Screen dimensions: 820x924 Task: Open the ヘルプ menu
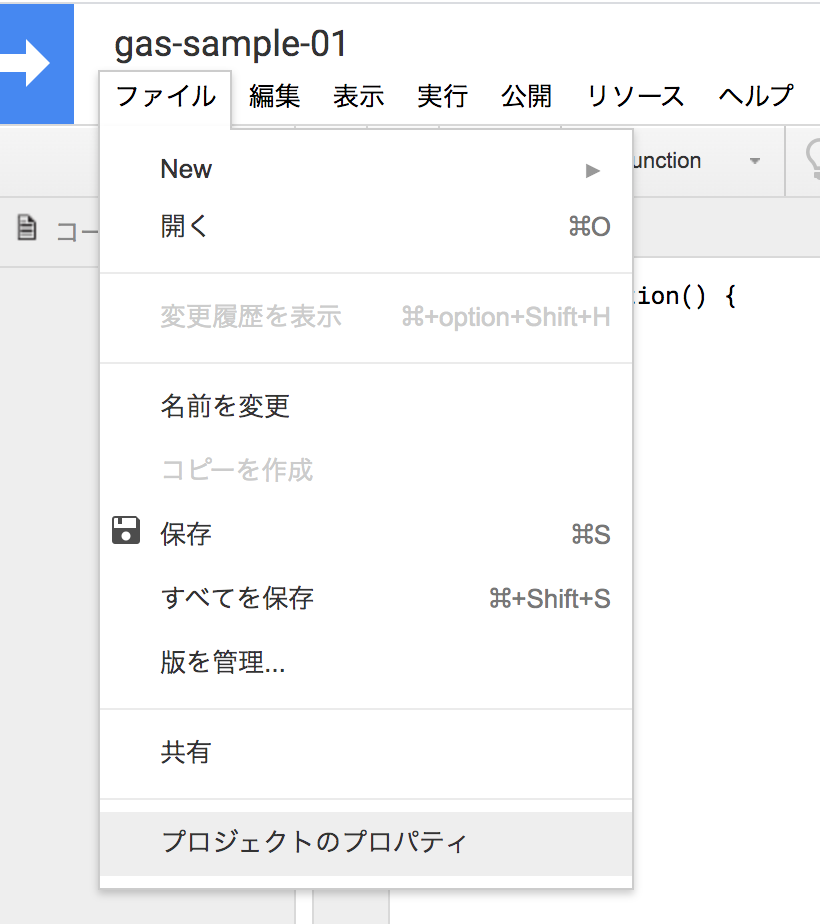click(754, 96)
